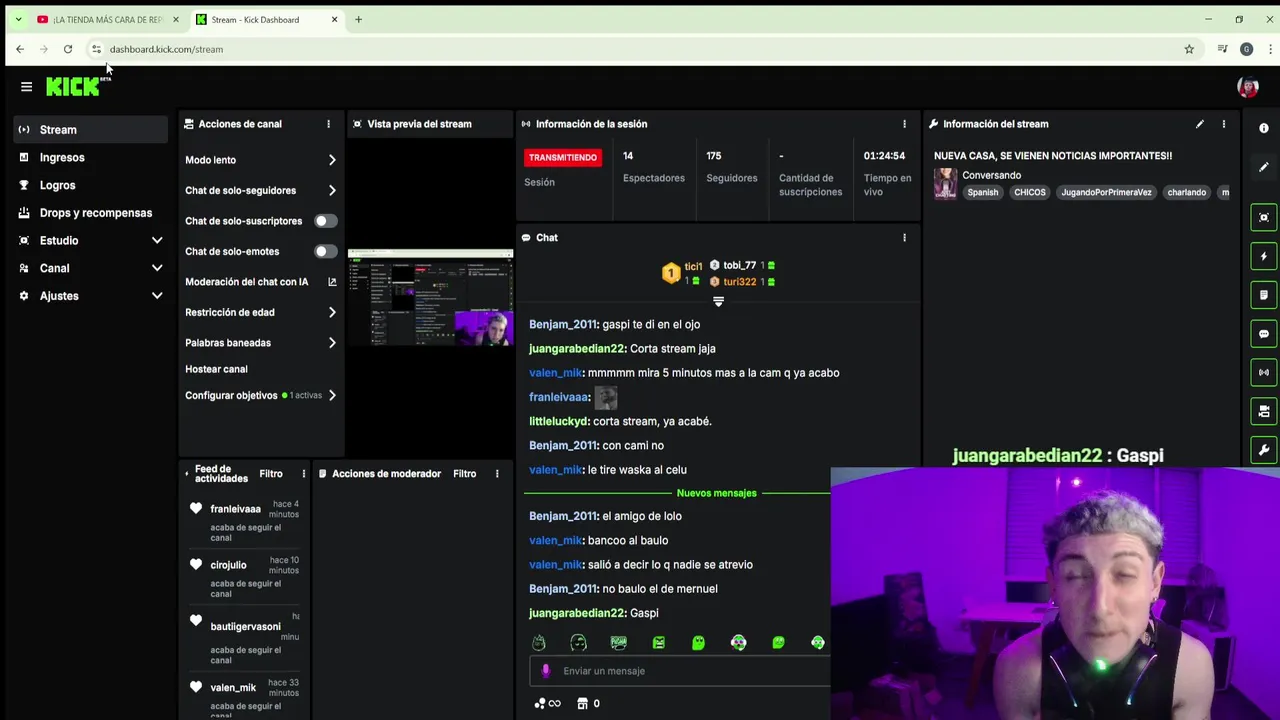Click the lightning bolt icon in right sidebar
Viewport: 1280px width, 720px height.
coord(1264,256)
